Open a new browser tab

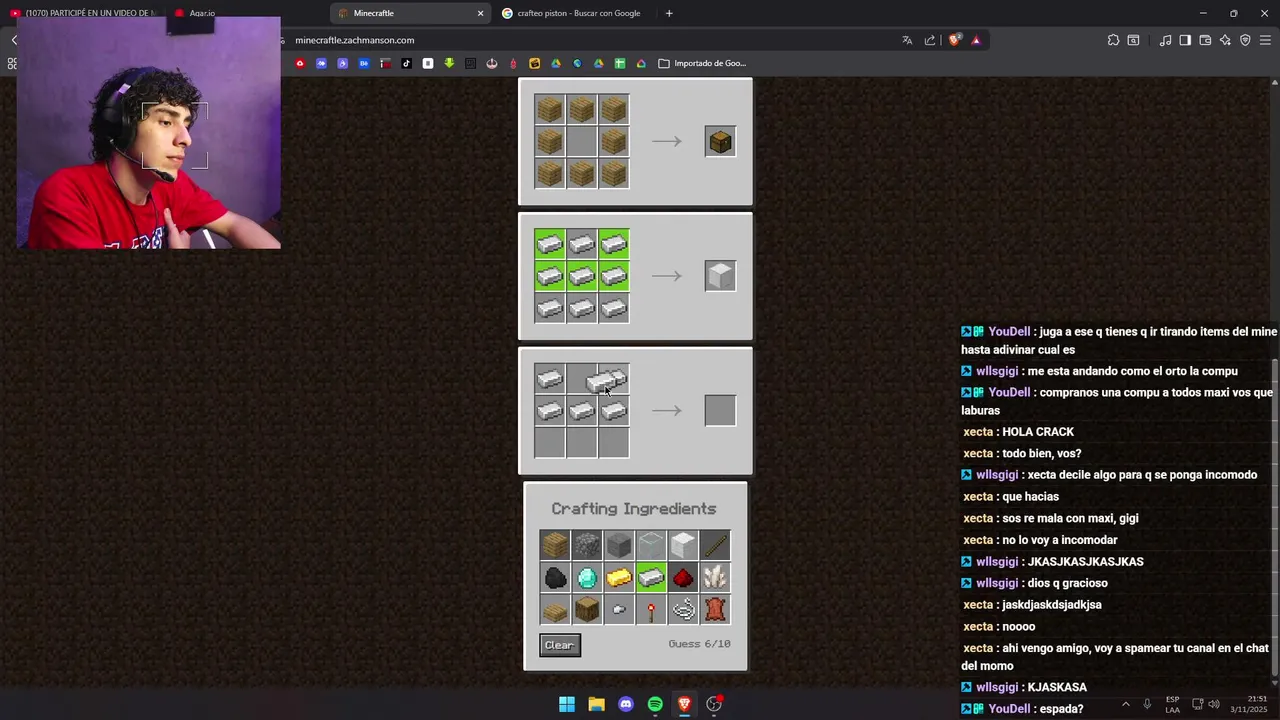point(669,13)
